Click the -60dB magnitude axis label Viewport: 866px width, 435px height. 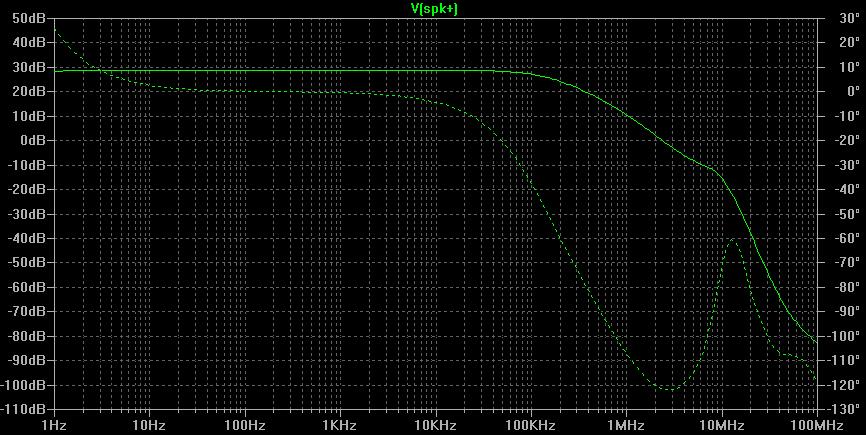[25, 287]
